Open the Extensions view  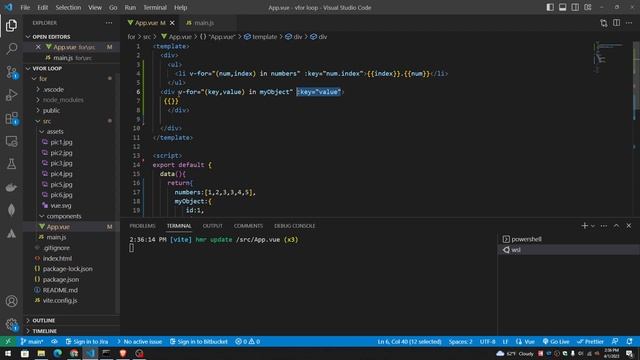coord(11,118)
